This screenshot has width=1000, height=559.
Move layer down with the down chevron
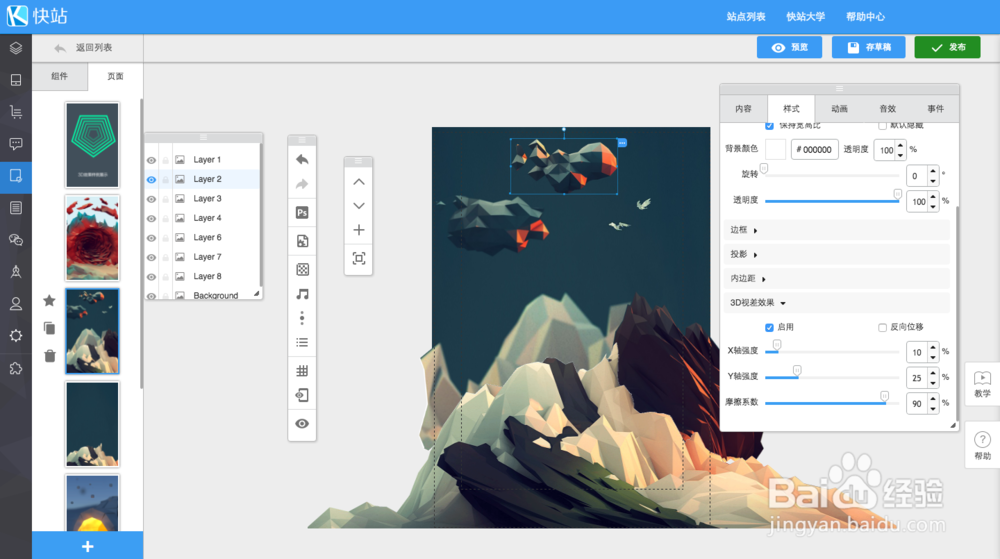(x=359, y=206)
